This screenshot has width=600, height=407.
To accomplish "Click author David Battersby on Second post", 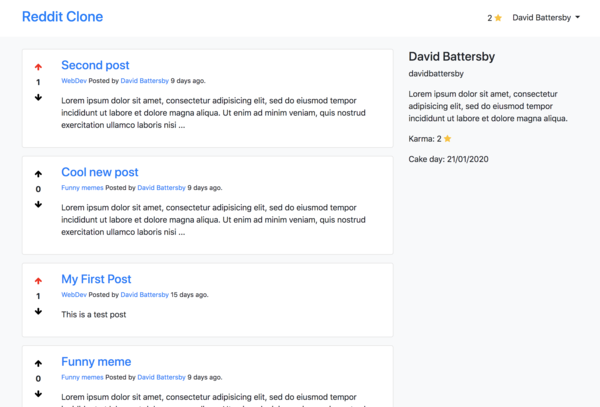I will [145, 80].
